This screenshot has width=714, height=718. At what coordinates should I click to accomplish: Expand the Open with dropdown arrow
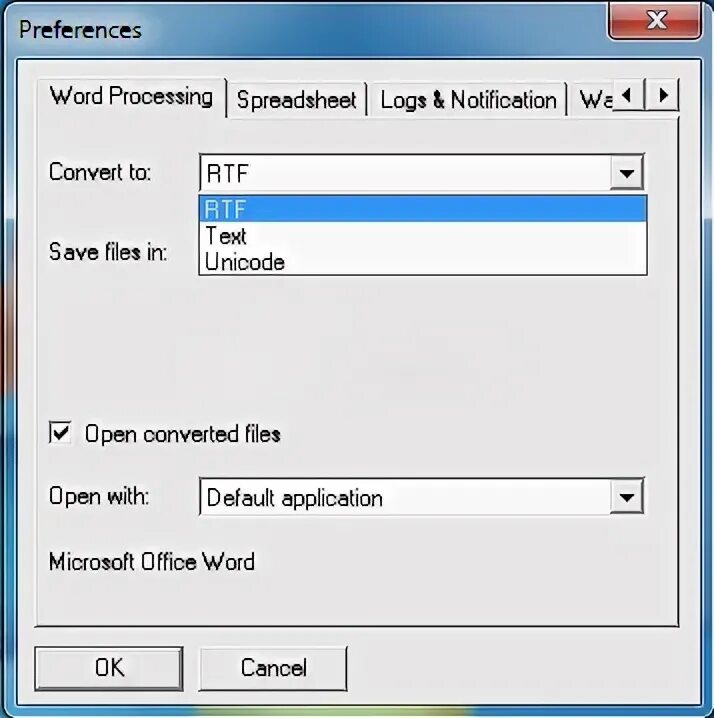pyautogui.click(x=627, y=496)
